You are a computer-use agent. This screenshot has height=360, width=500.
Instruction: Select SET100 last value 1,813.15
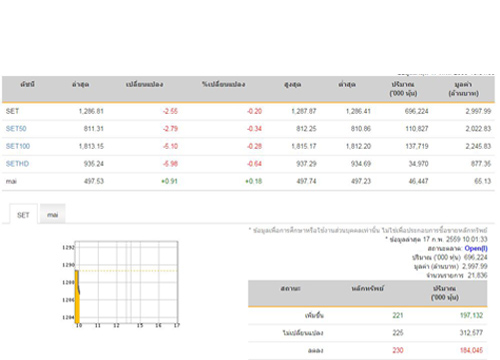[91, 146]
